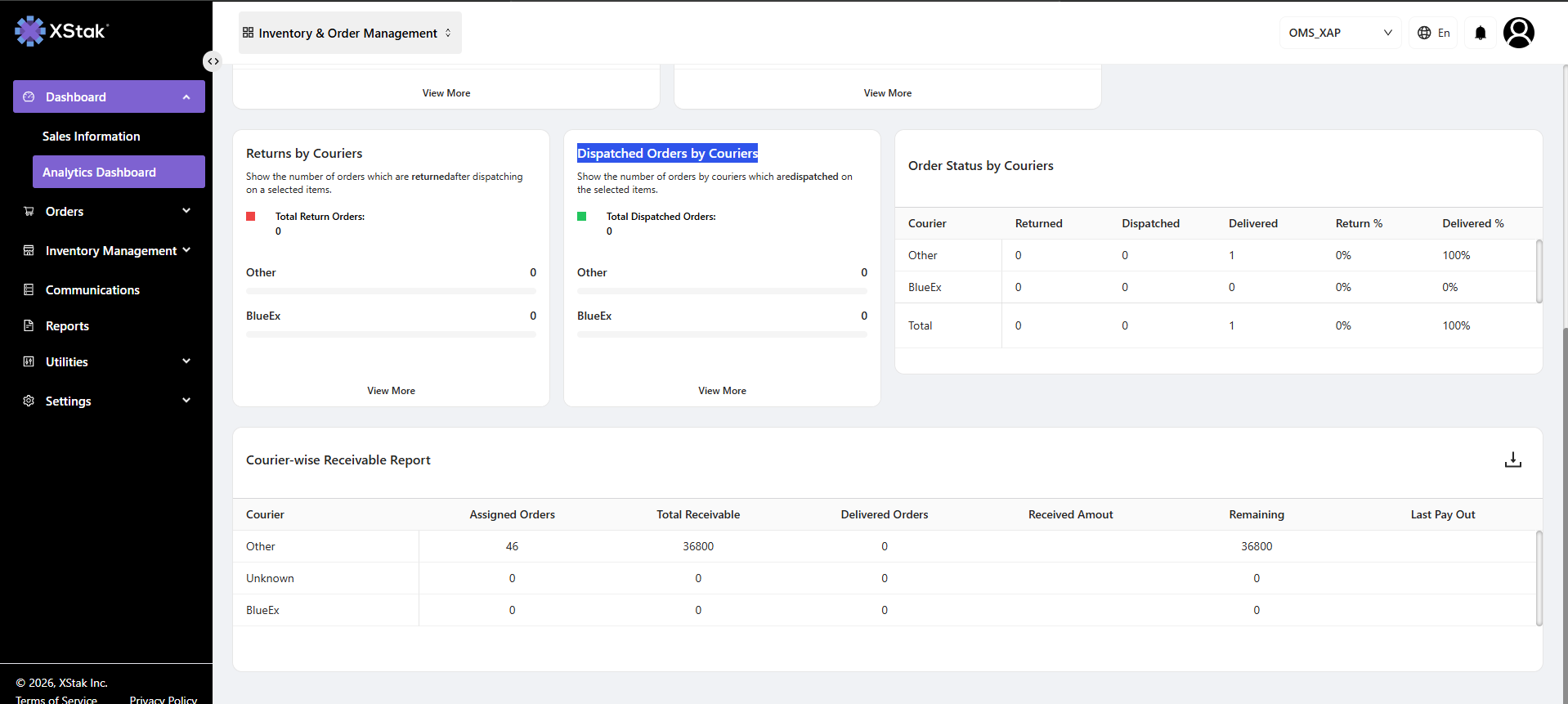Click the Communications icon in sidebar
Screen dimensions: 1568x704
pos(29,289)
